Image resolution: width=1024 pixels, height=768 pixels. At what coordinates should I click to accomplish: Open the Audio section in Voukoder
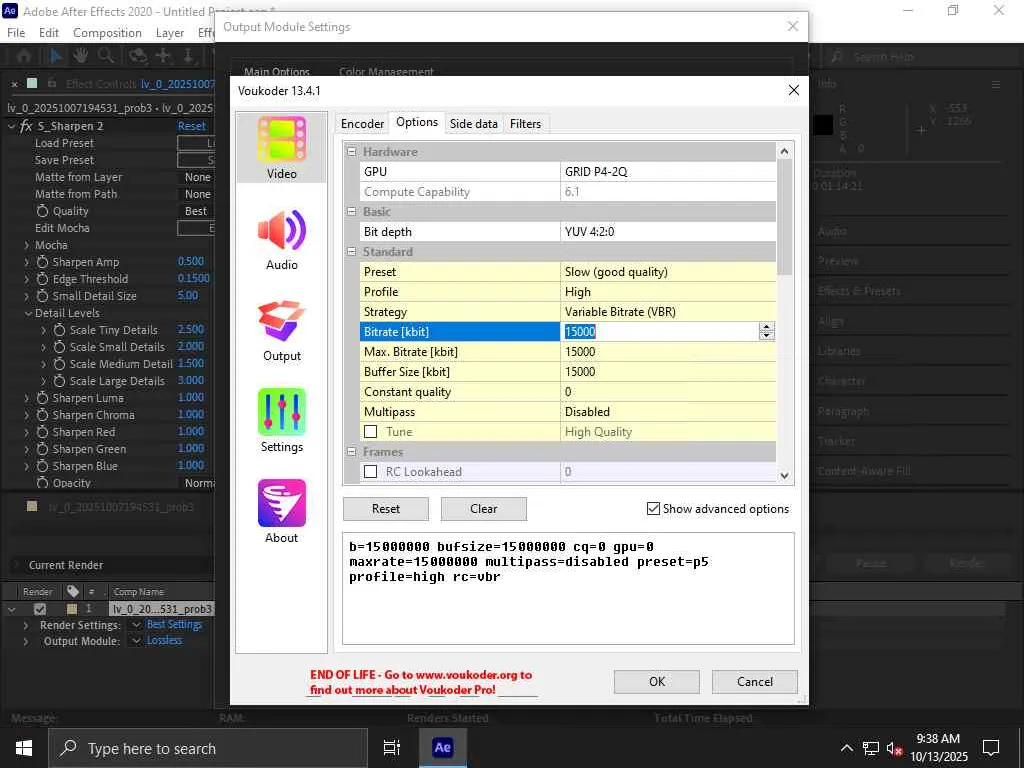click(281, 239)
